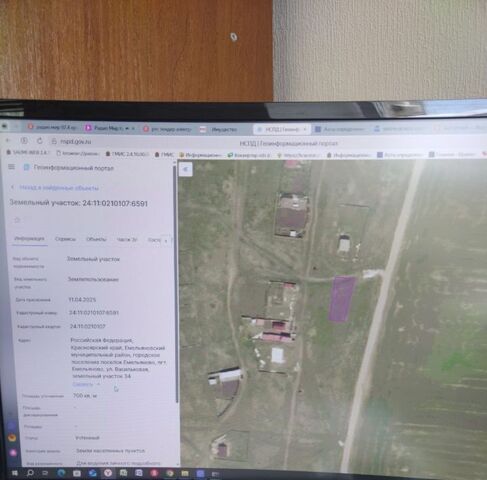Open the Информационн bookmark with yellow icon
This screenshot has height=480, width=487.
pos(200,155)
